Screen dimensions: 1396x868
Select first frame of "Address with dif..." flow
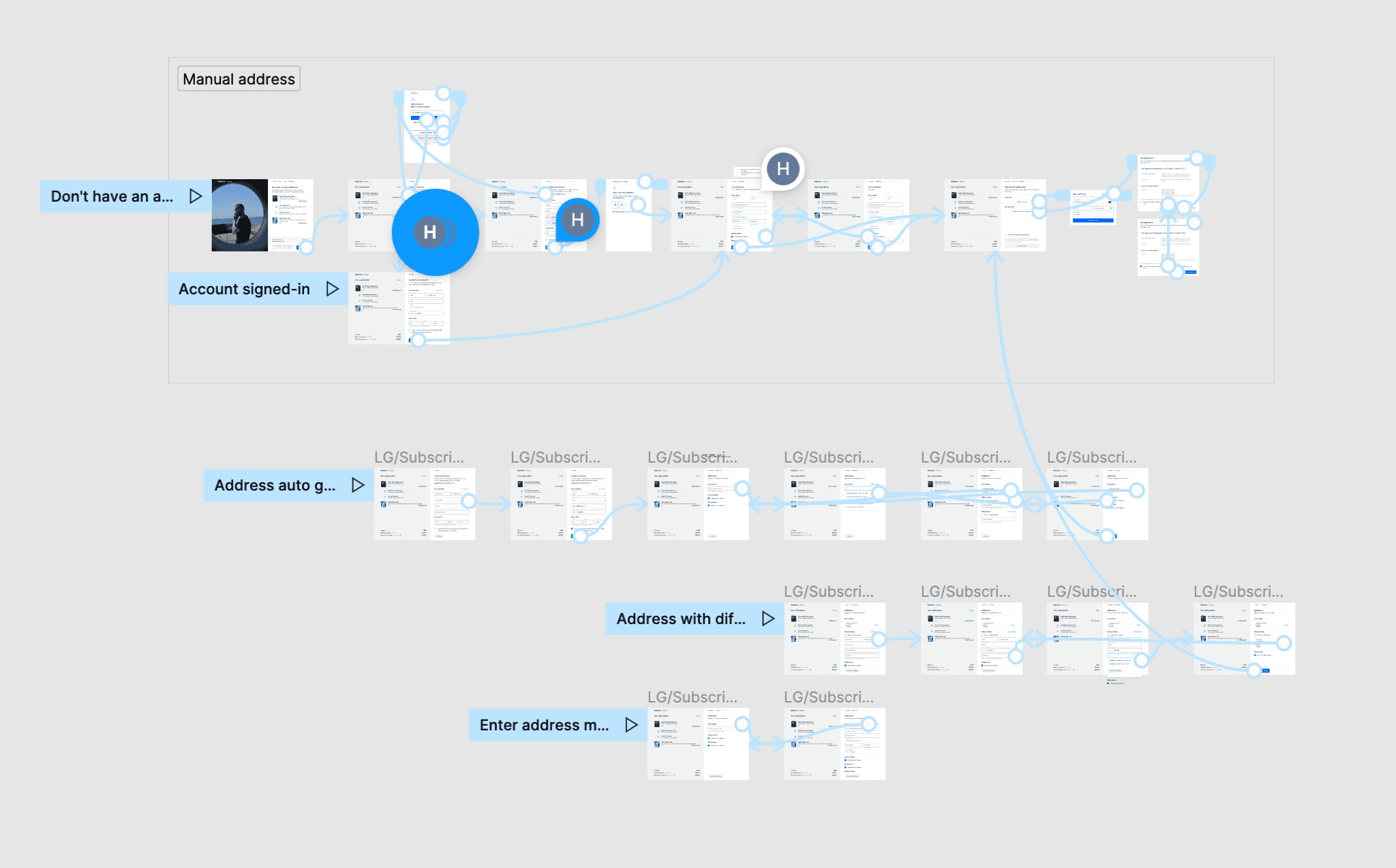[x=834, y=638]
